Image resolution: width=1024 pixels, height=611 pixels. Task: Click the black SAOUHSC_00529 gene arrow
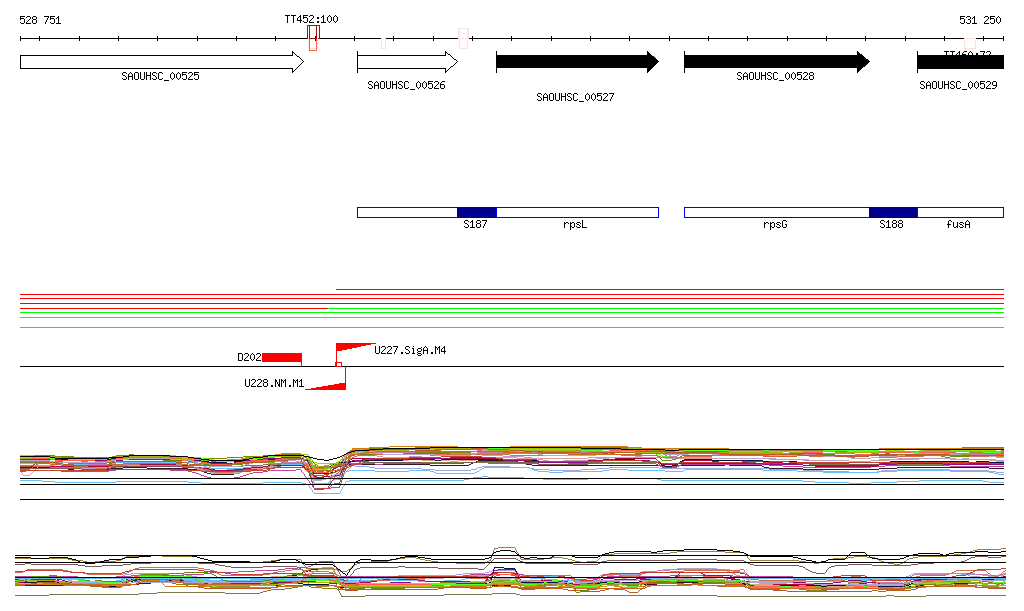click(x=959, y=62)
